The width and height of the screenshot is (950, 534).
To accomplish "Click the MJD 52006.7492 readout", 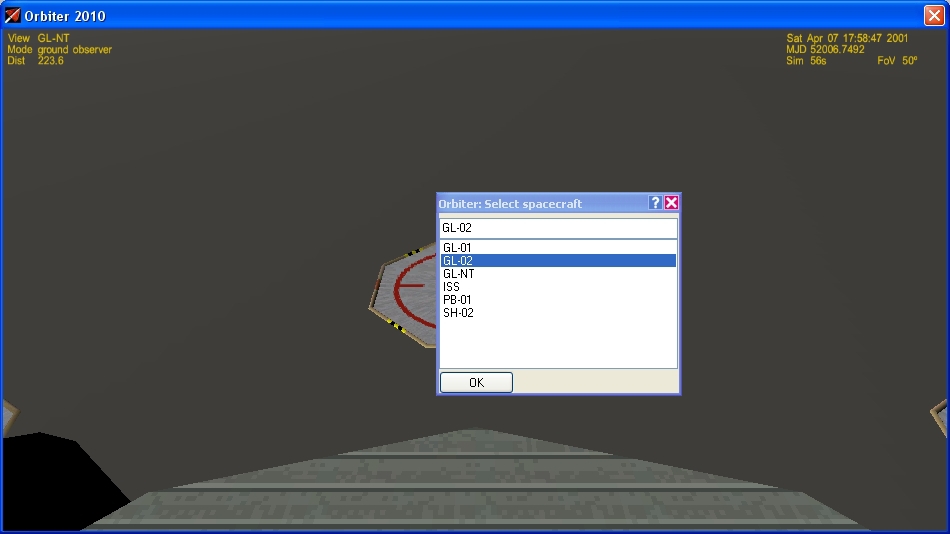I will (x=826, y=50).
